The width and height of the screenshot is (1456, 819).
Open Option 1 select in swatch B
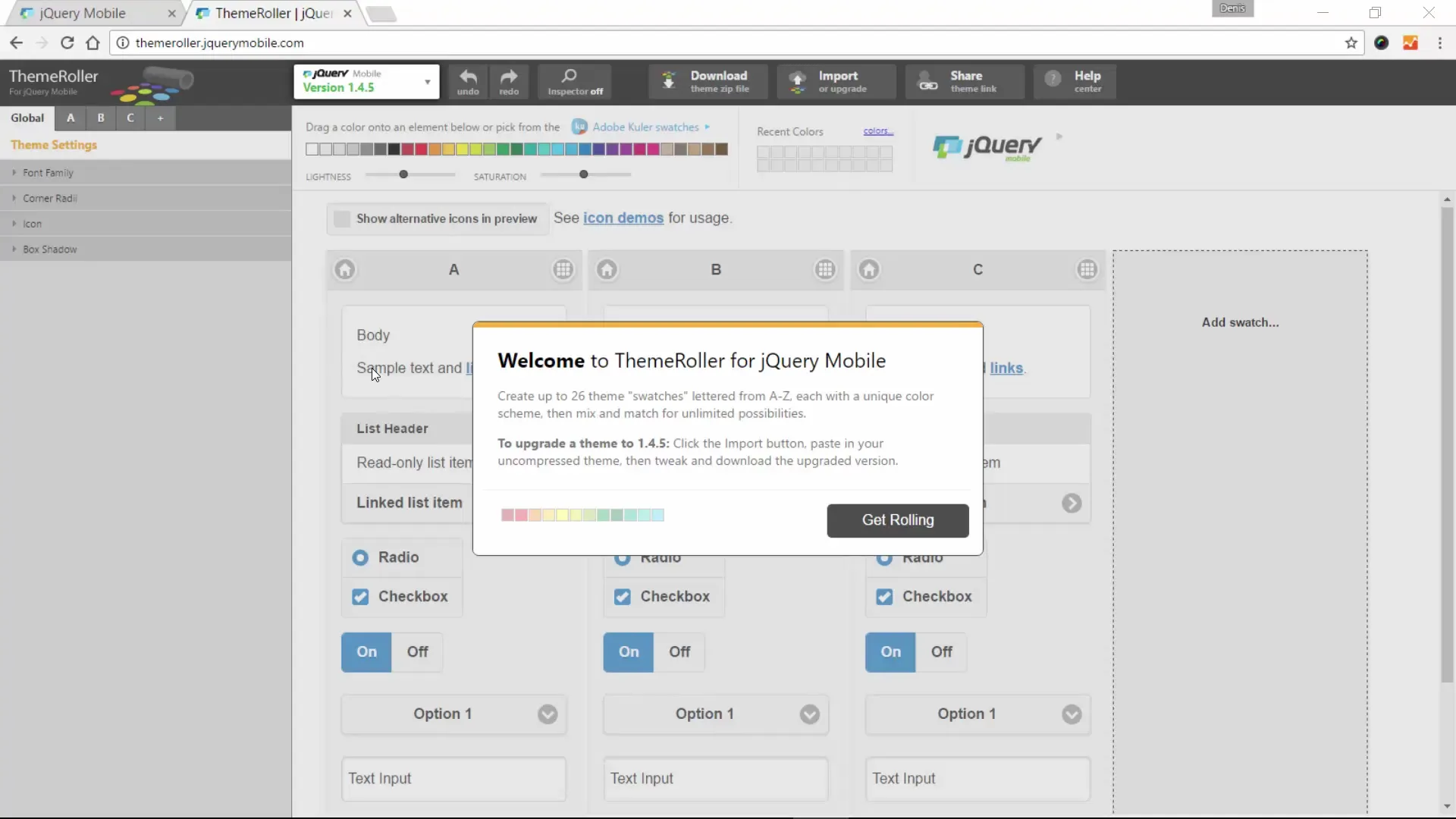(716, 714)
